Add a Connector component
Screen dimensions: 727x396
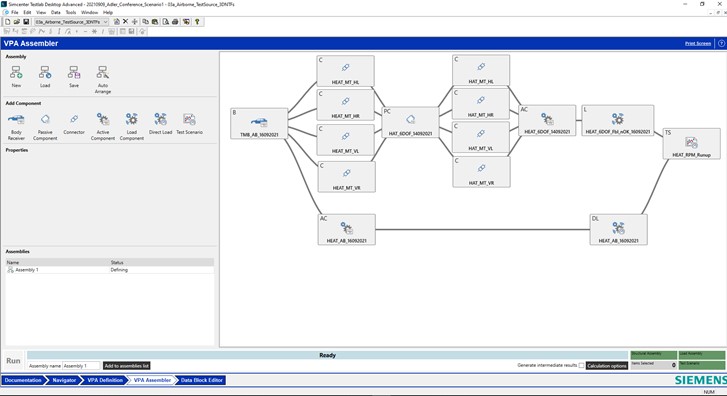pyautogui.click(x=74, y=120)
